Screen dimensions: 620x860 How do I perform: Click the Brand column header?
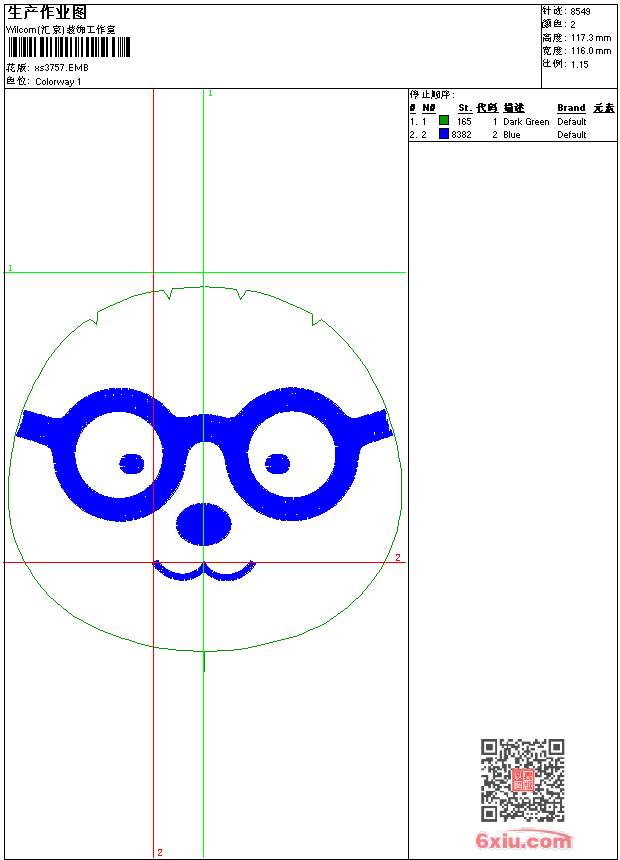571,108
